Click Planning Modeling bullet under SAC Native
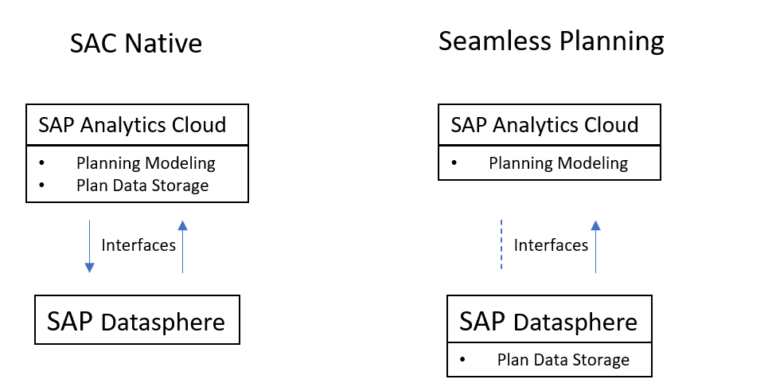 (x=145, y=163)
